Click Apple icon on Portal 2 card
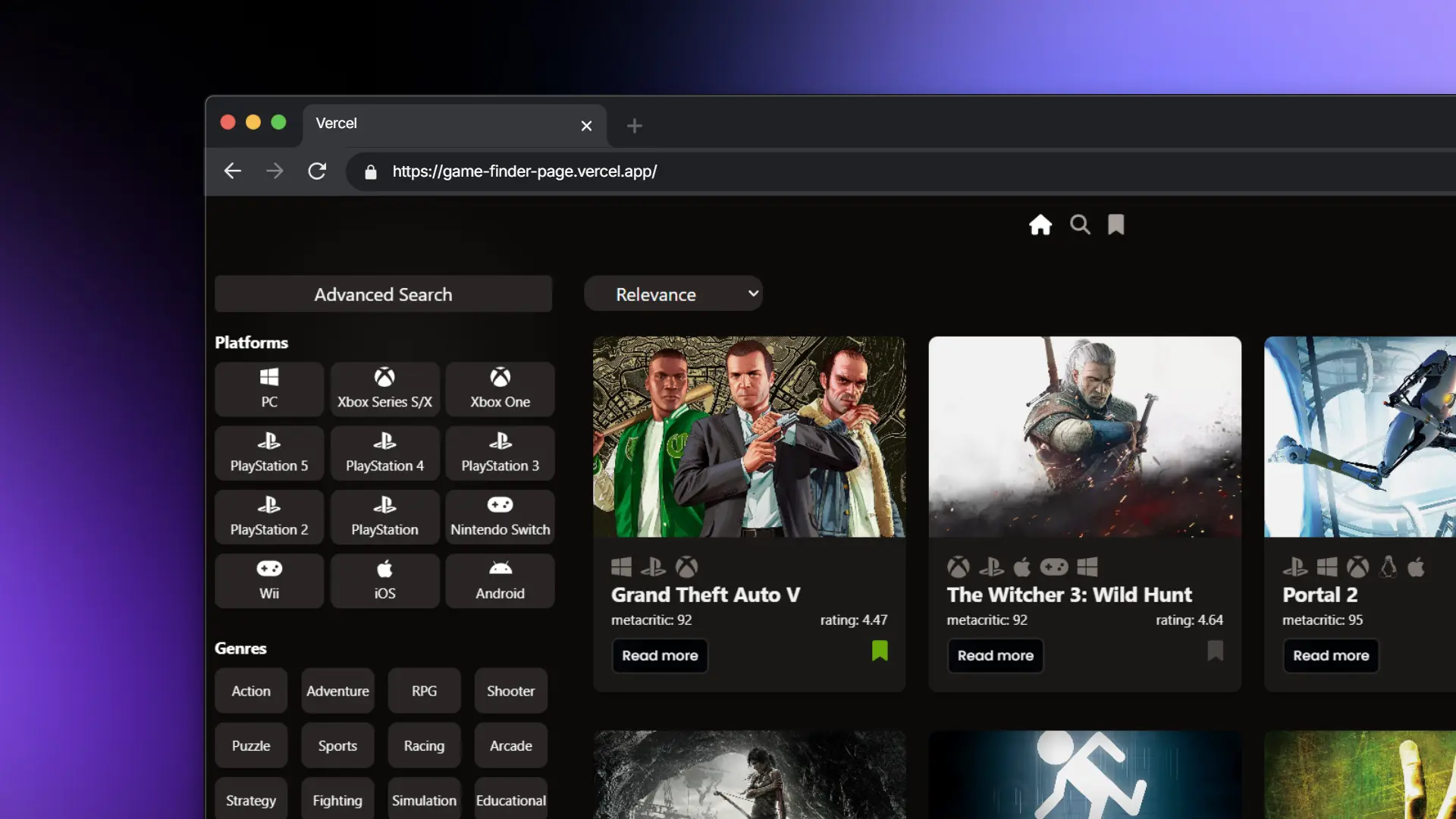Viewport: 1456px width, 819px height. pos(1417,566)
